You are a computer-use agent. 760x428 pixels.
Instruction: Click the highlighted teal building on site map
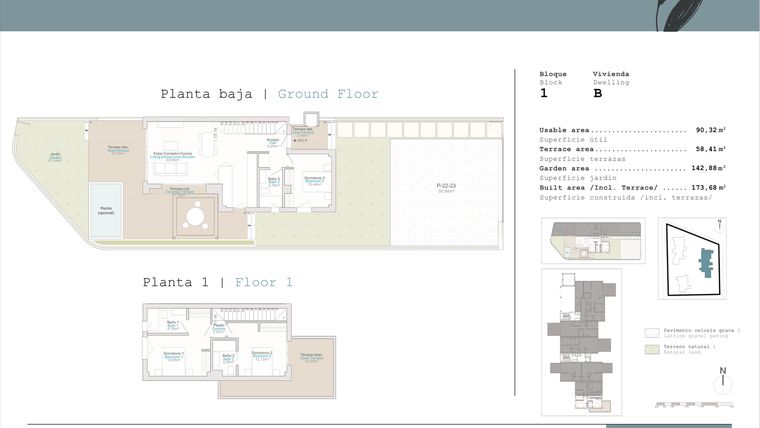(x=707, y=263)
